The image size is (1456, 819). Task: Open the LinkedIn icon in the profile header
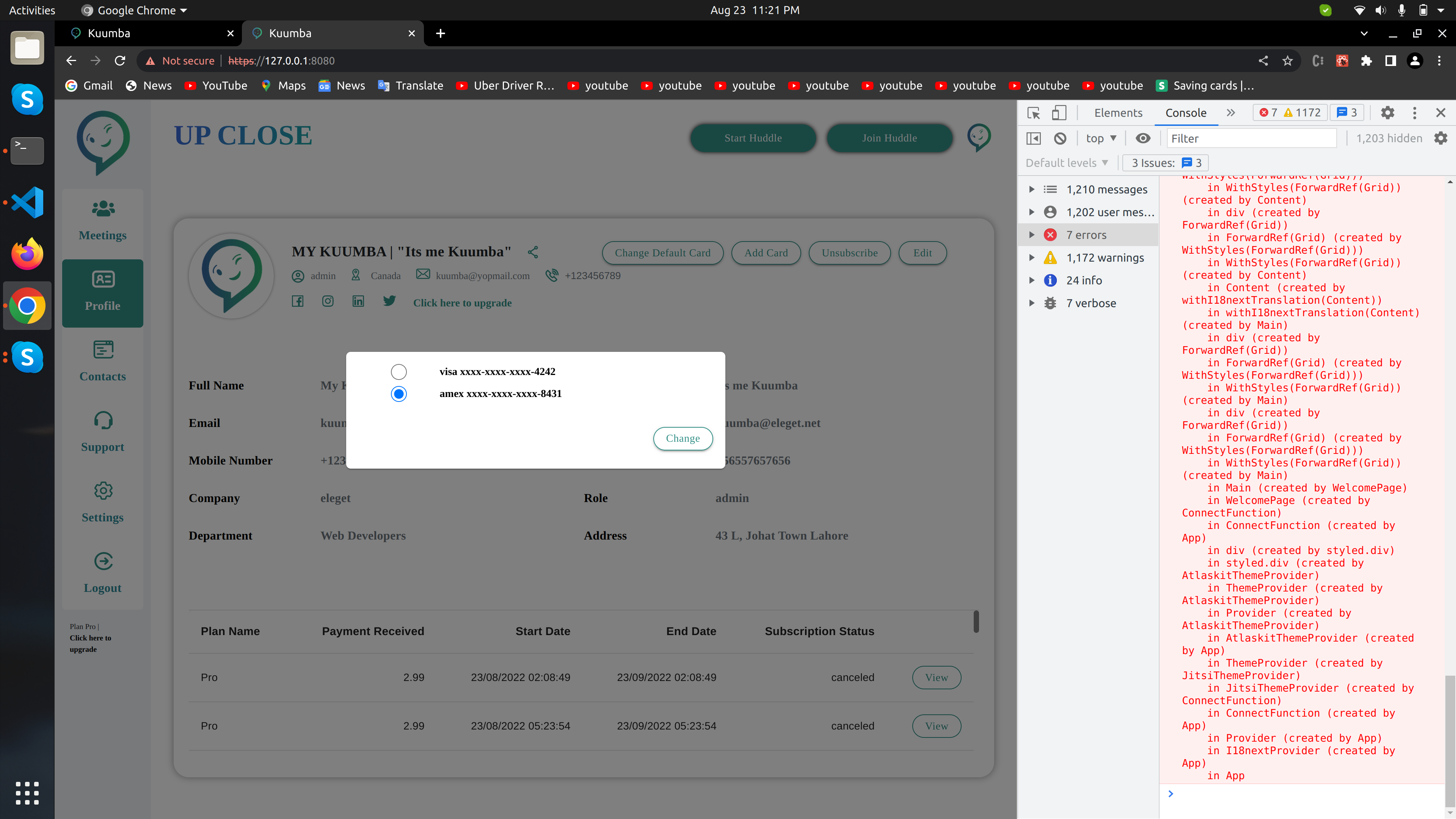click(x=358, y=301)
